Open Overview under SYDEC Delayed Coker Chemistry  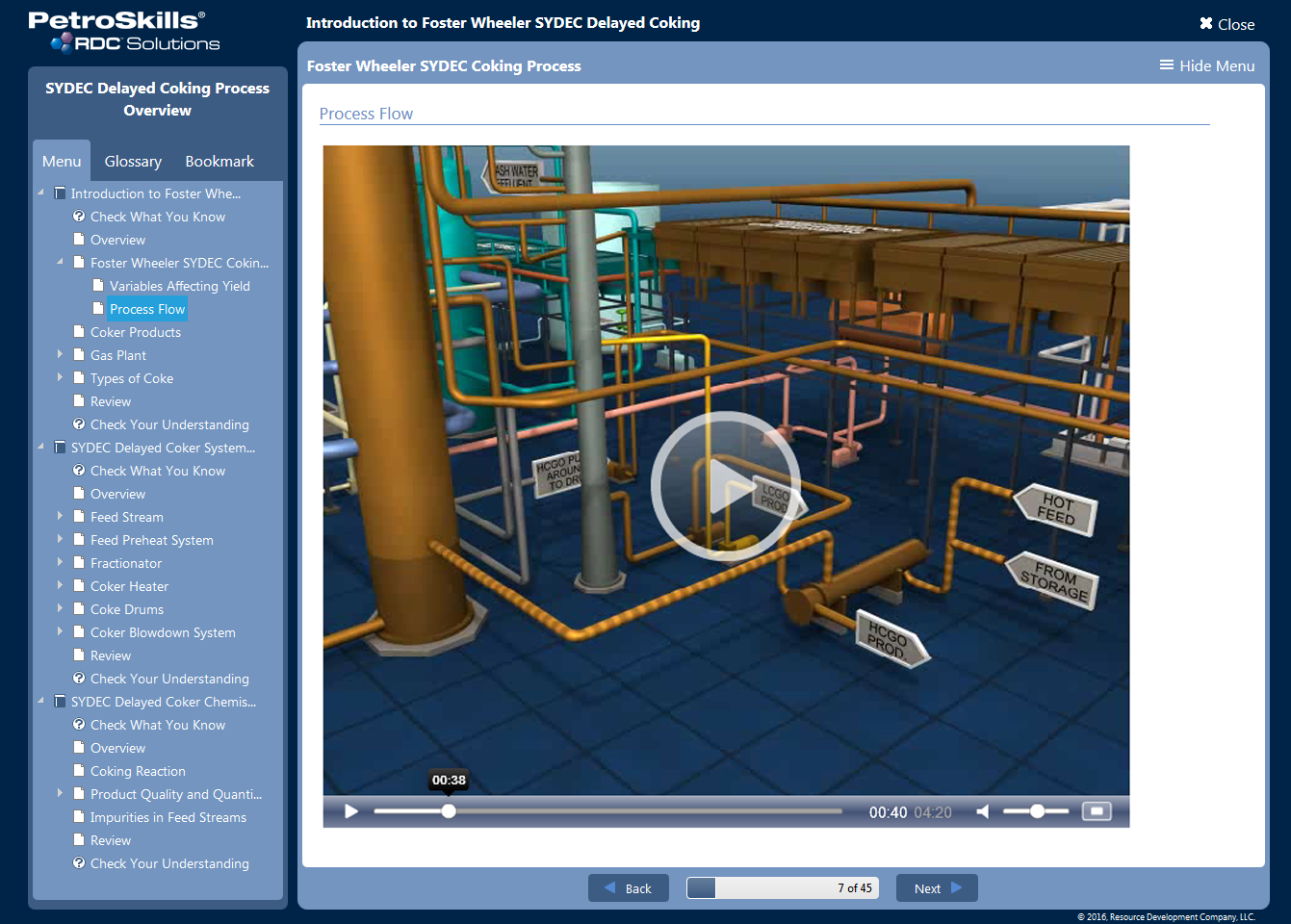tap(118, 748)
